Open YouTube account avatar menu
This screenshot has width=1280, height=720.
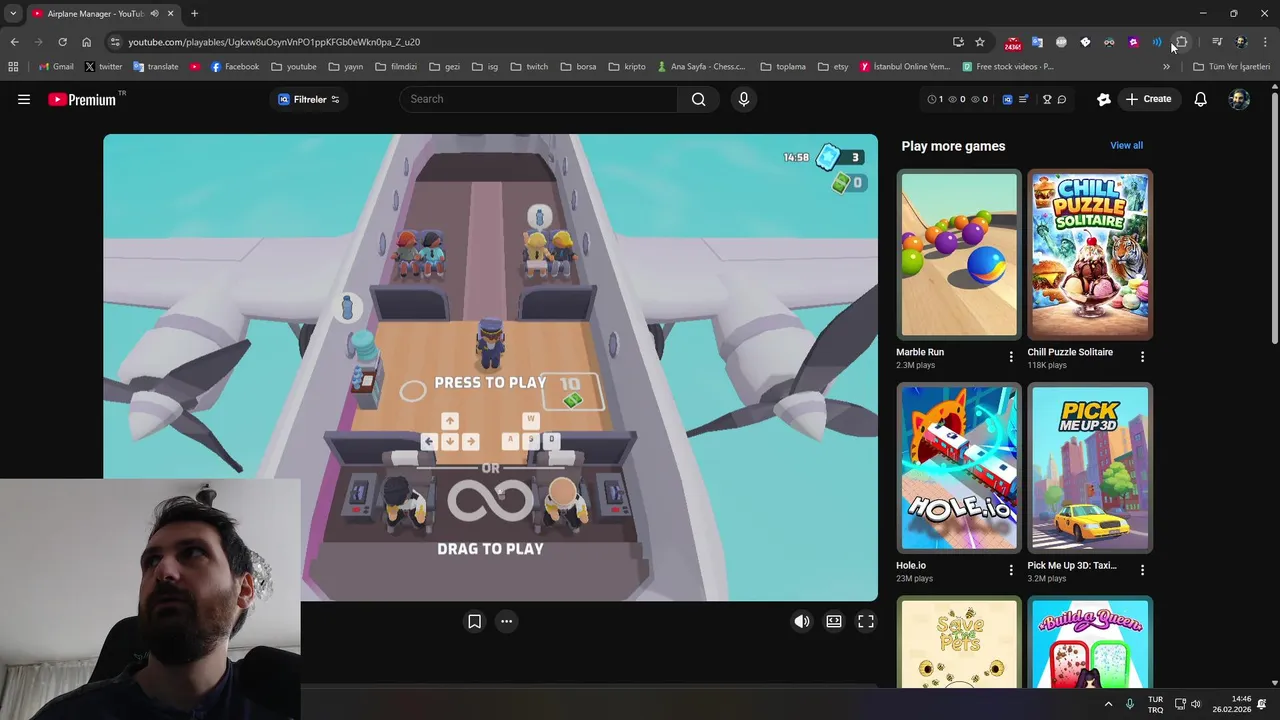click(1239, 99)
